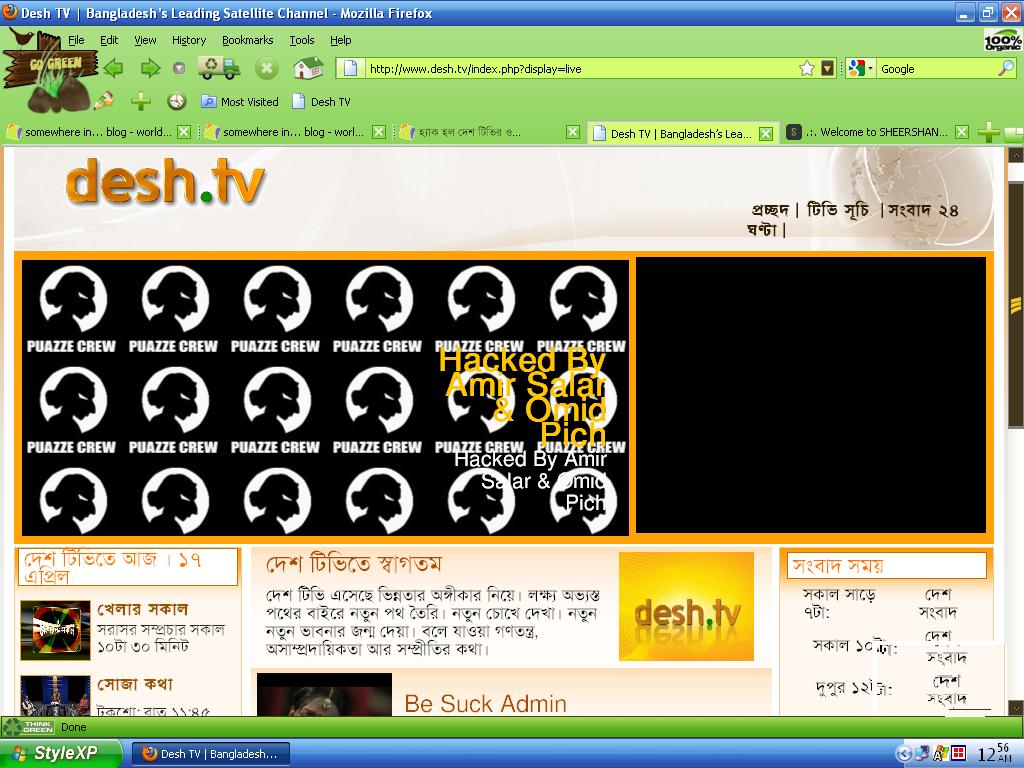1024x768 pixels.
Task: Click the taskbar clock
Action: (x=995, y=753)
